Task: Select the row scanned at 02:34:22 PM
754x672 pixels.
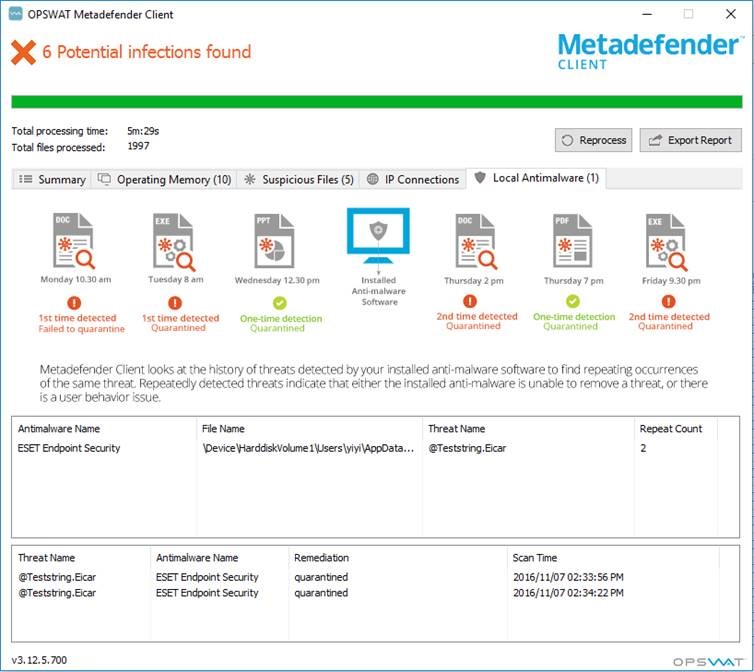Action: (376, 593)
